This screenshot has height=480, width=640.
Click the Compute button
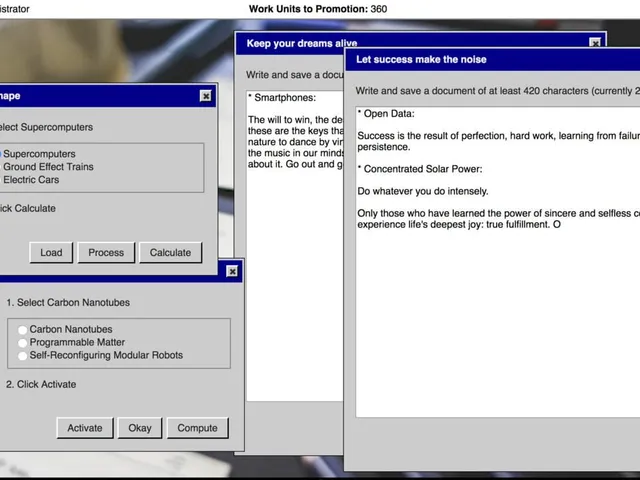197,428
